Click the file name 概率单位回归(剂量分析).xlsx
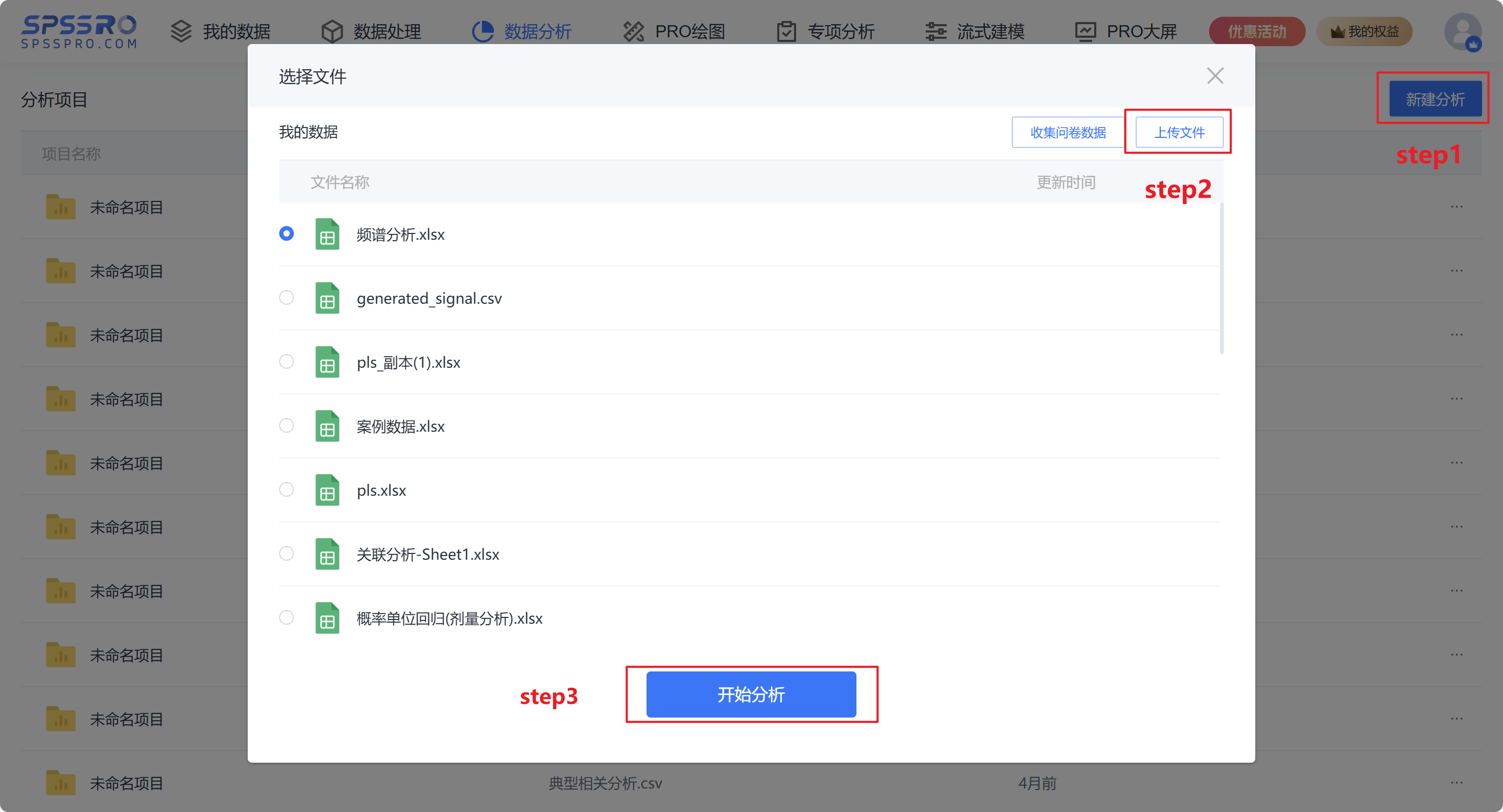Screen dimensions: 1503x812 pyautogui.click(x=449, y=618)
